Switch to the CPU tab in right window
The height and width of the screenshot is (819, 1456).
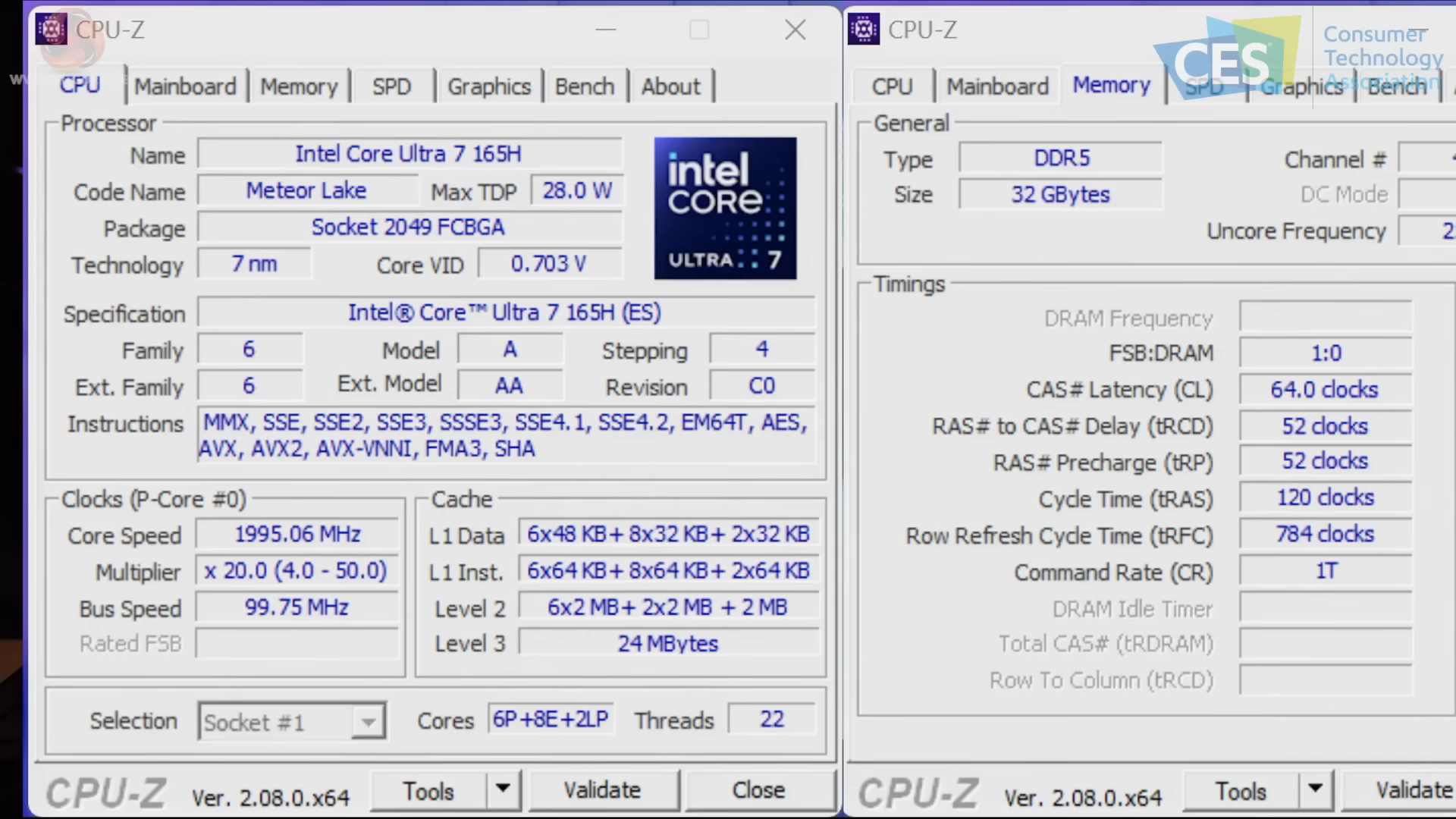click(x=892, y=86)
